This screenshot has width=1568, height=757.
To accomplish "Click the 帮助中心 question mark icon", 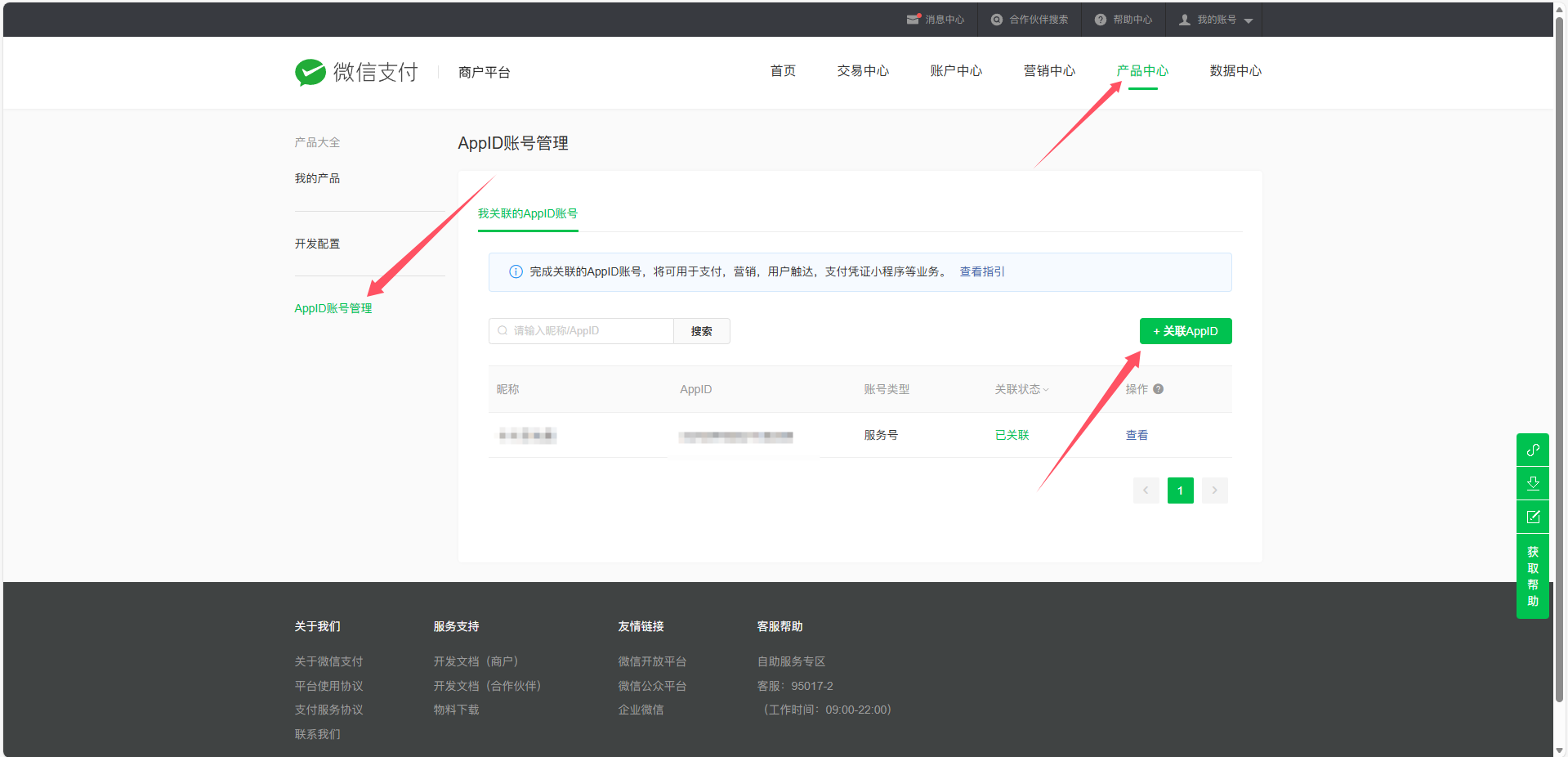I will [x=1100, y=20].
